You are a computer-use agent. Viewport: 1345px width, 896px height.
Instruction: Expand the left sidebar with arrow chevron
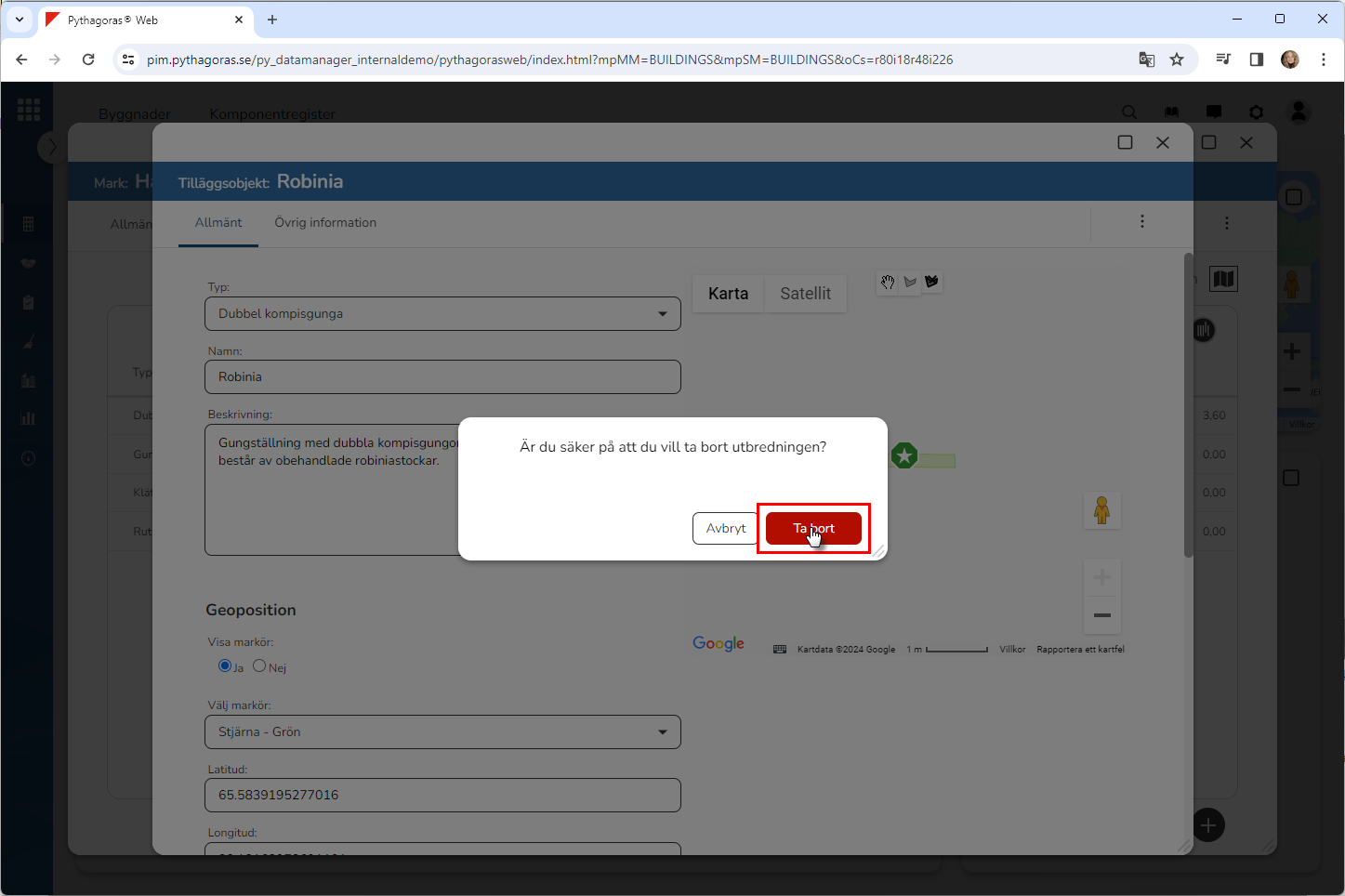[52, 147]
